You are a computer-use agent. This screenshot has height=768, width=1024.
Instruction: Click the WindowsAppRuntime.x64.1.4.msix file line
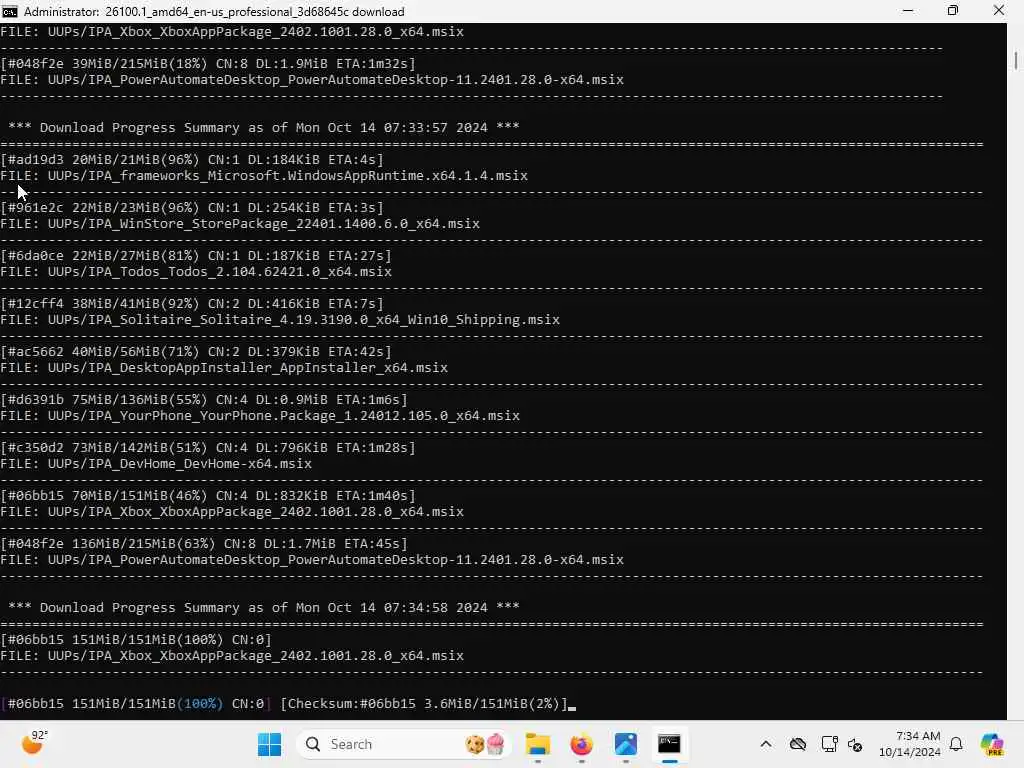(264, 176)
